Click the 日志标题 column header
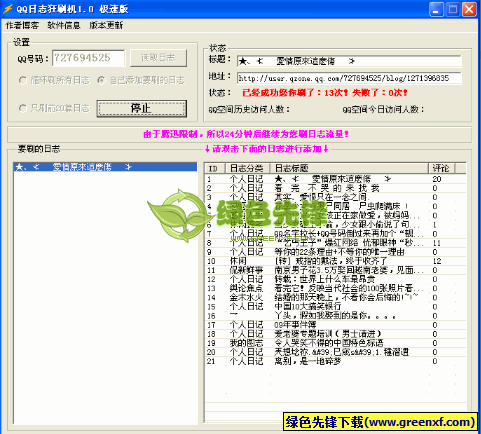Screen dimensions: 481x434 click(349, 168)
